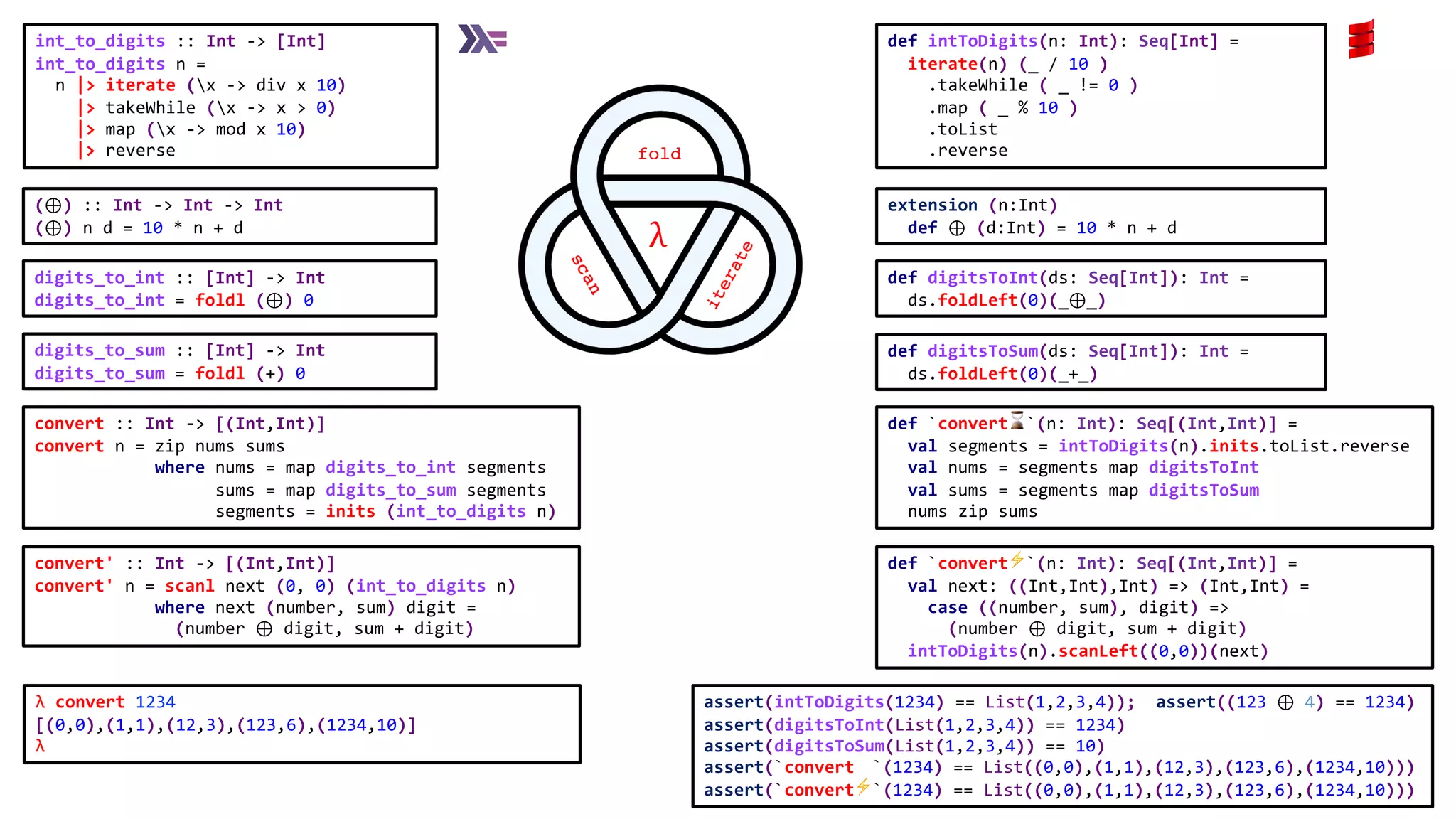
Task: Click 'def digitsToInt(ds: Seq[Int]): Int ='
Action: 1068,278
